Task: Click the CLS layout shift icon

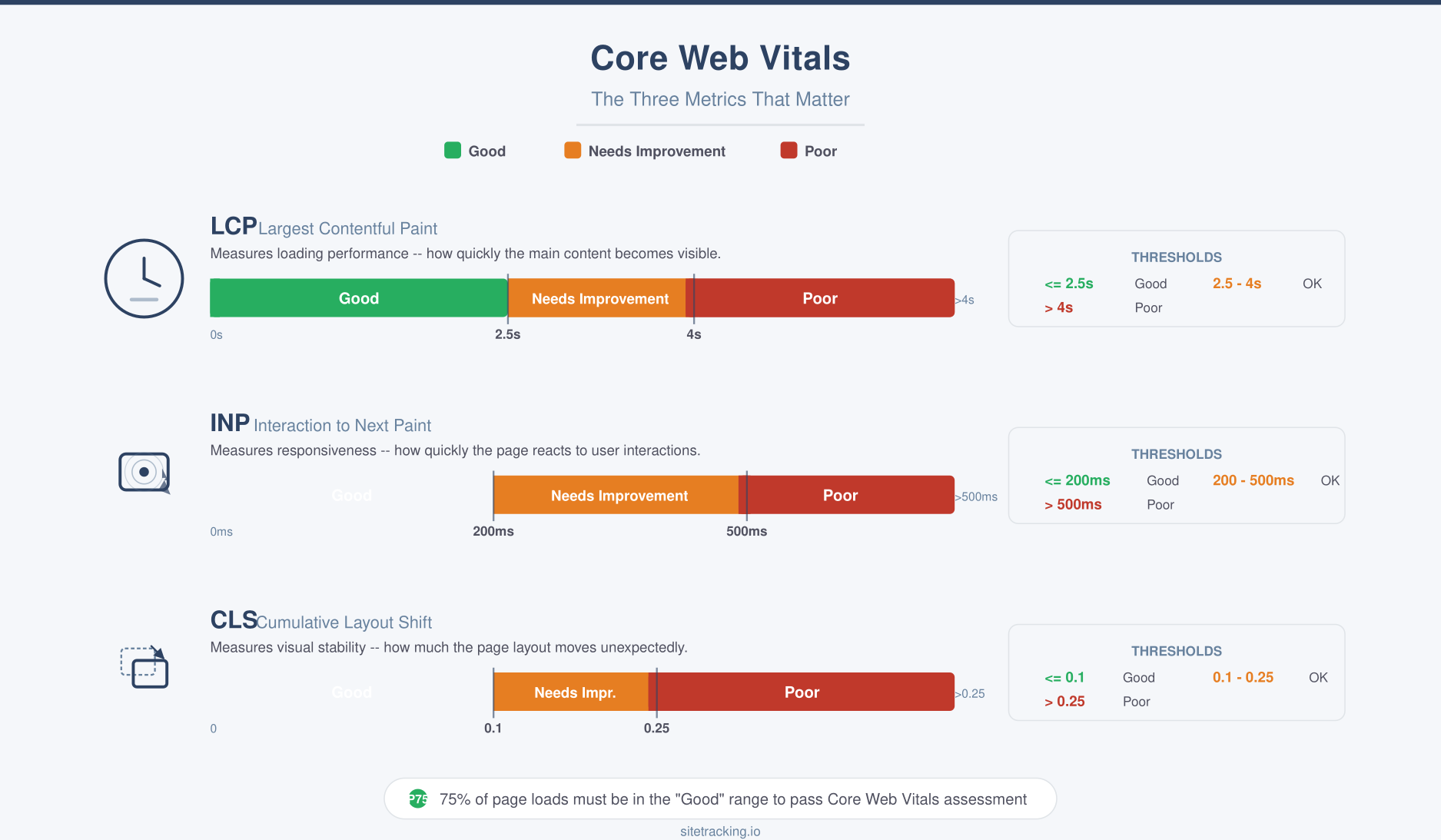Action: pyautogui.click(x=144, y=667)
